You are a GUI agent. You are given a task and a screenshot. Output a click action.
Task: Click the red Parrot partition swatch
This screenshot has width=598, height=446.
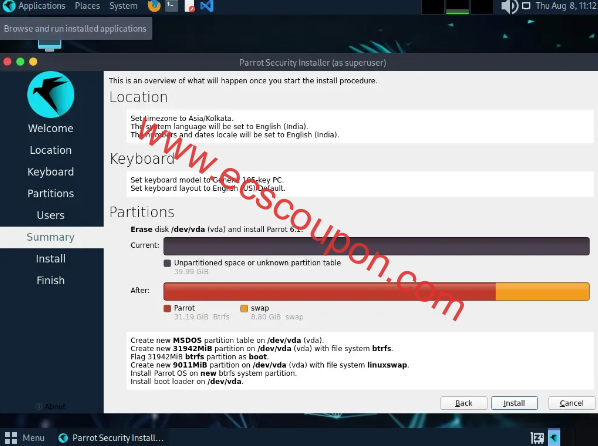click(x=167, y=308)
